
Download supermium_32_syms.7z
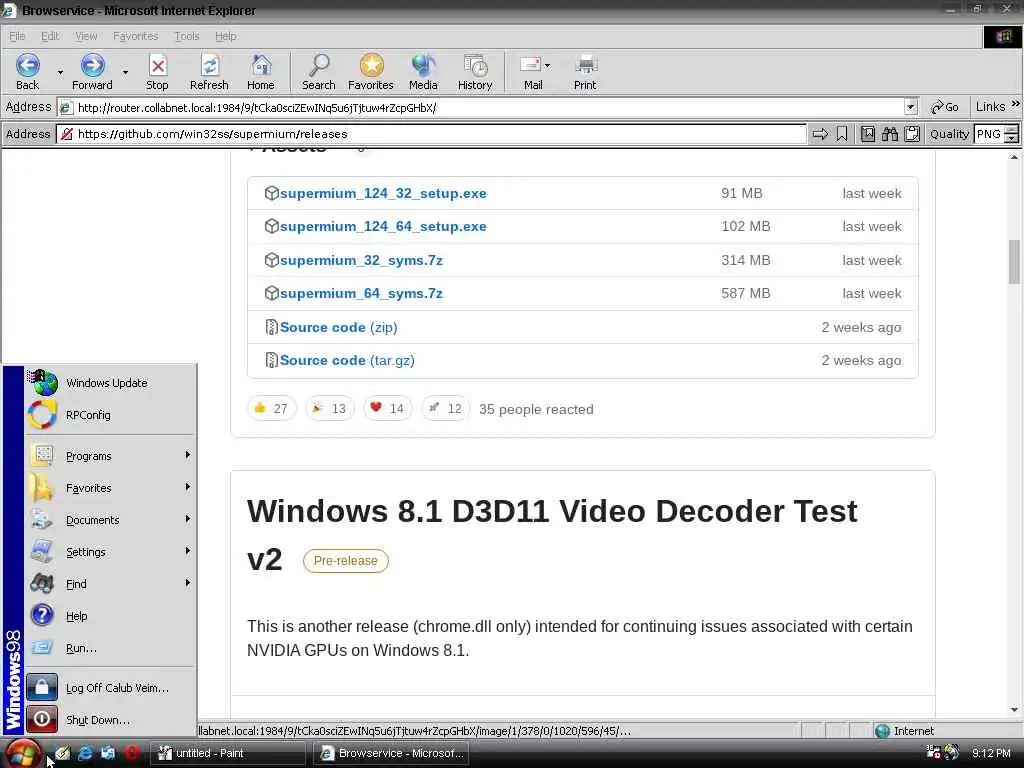(361, 260)
